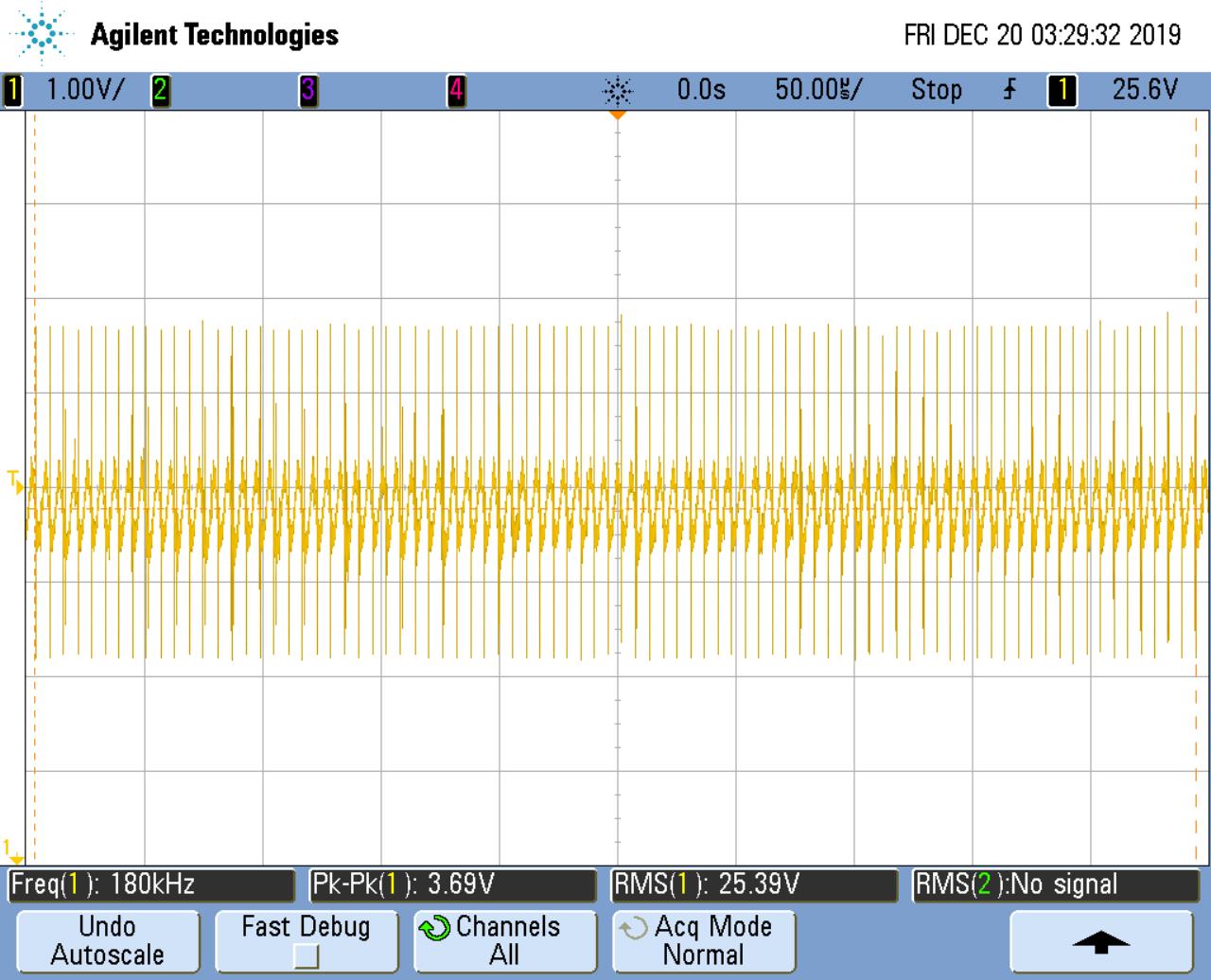Click the rising edge trigger slope icon

1010,90
